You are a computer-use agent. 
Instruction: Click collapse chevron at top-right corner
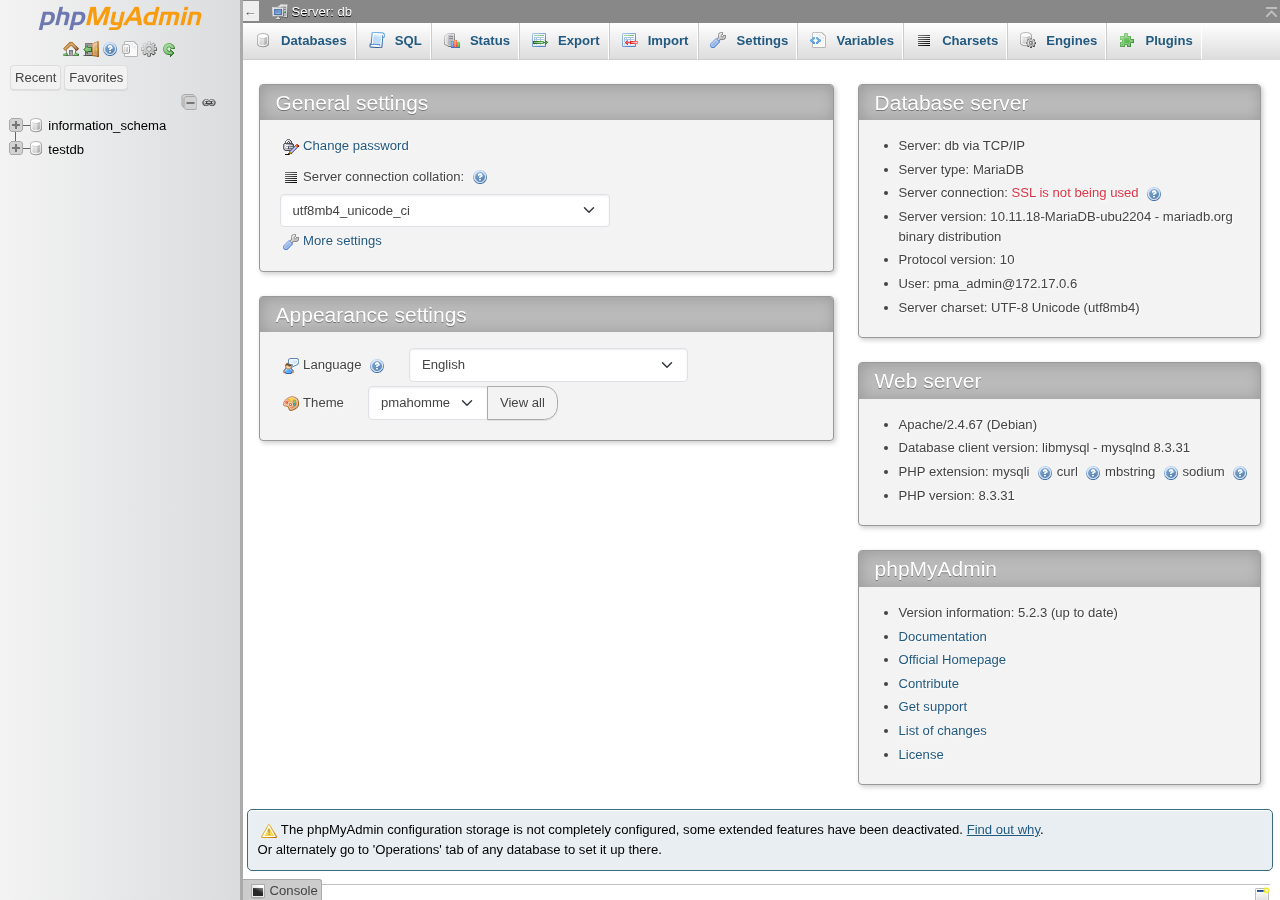(1271, 10)
